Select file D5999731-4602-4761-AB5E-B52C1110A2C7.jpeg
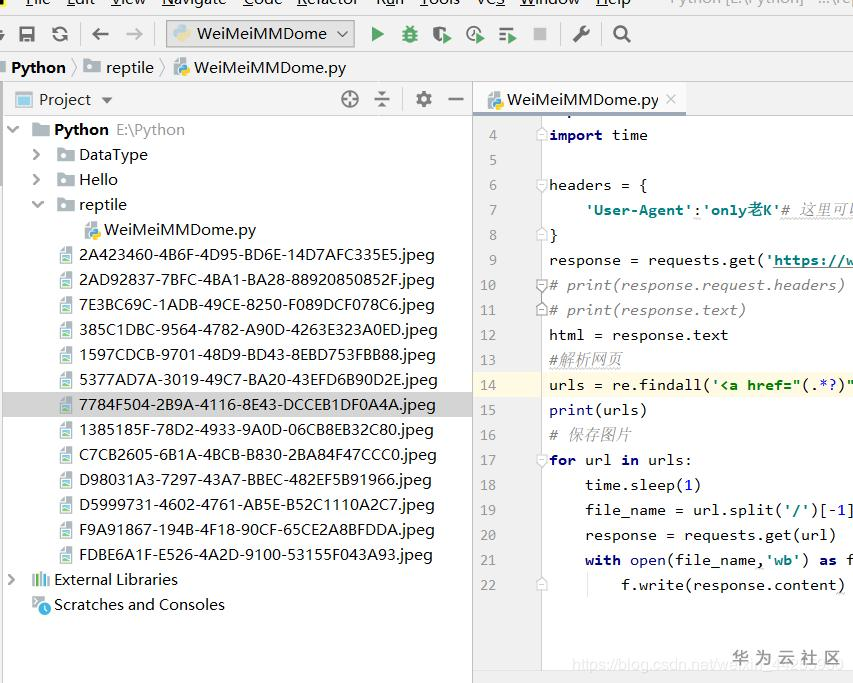 click(x=256, y=505)
